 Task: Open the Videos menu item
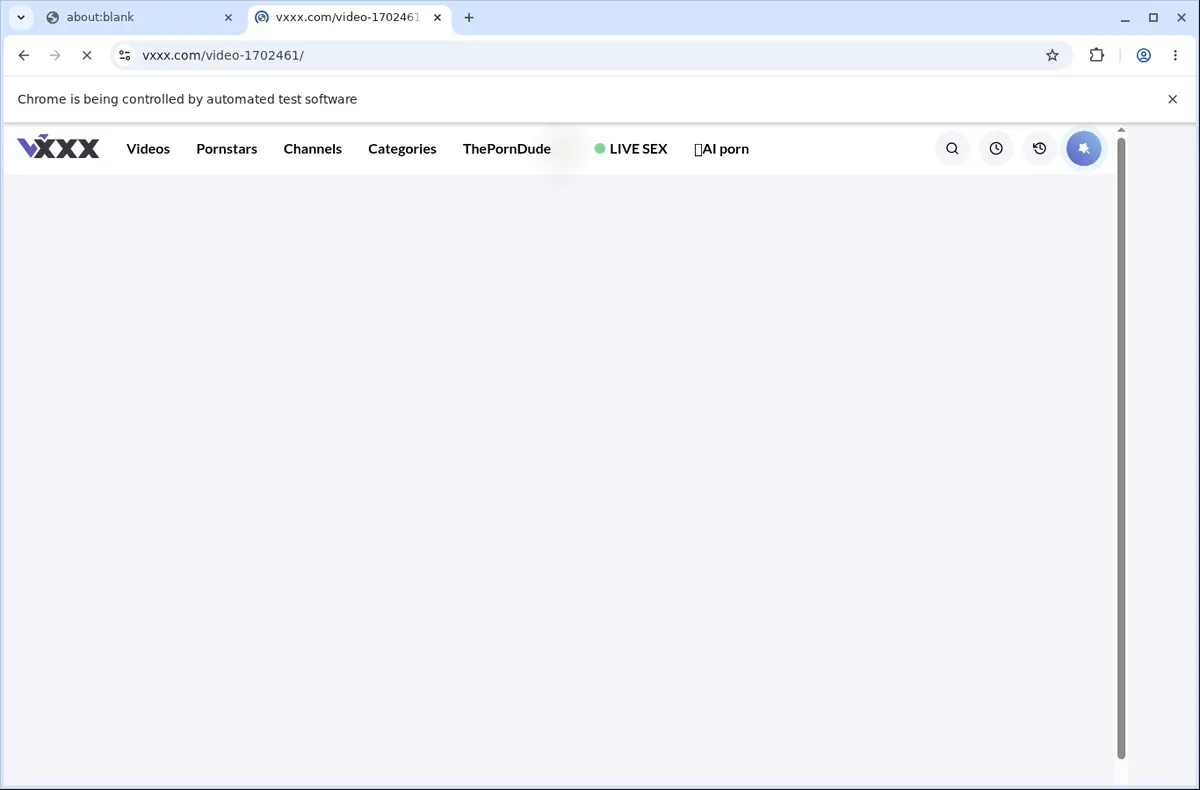pos(148,149)
